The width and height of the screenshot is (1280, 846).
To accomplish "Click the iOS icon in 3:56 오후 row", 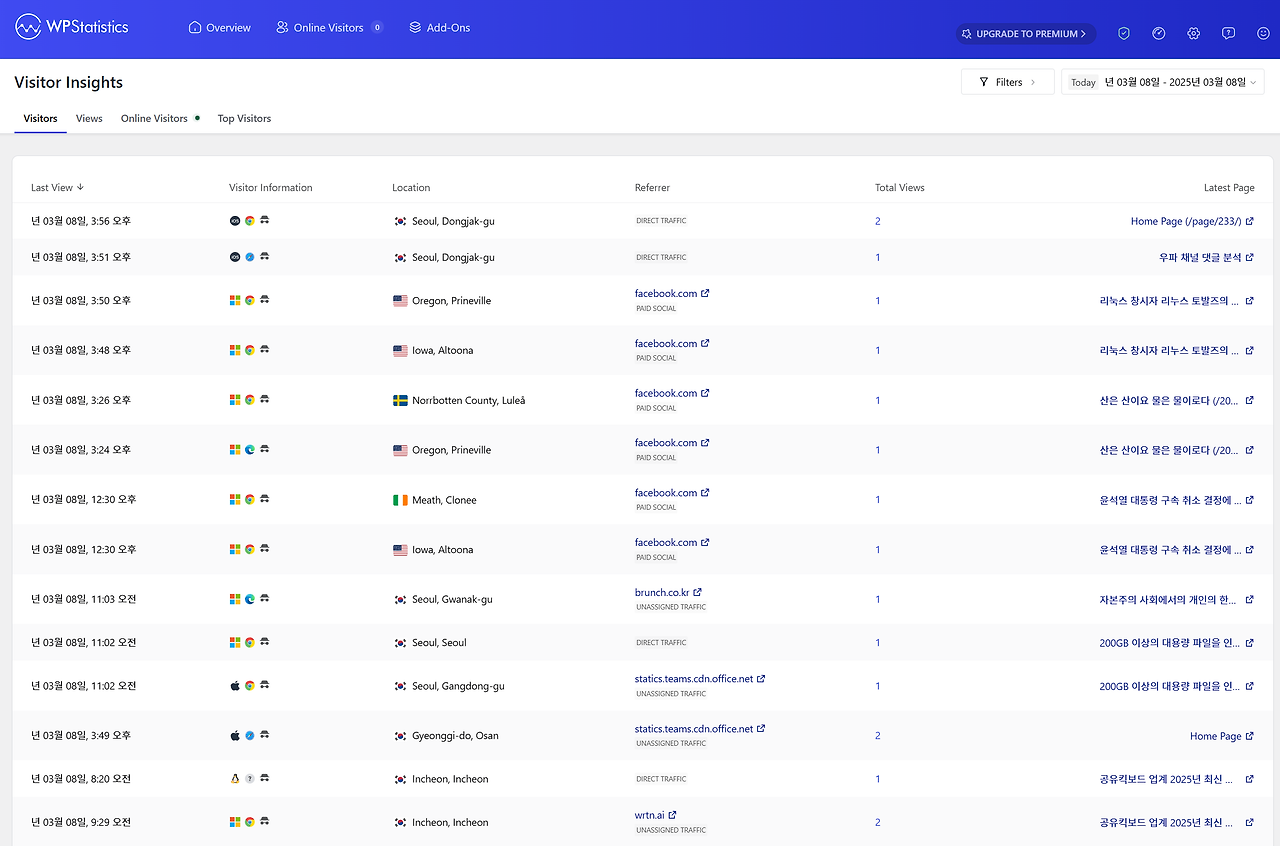I will 235,220.
